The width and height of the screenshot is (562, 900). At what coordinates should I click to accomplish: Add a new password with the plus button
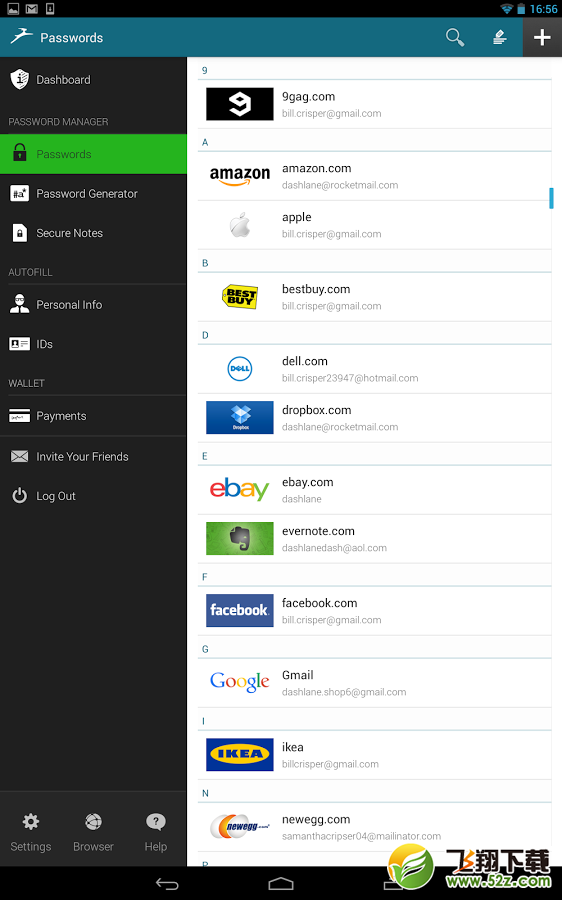pyautogui.click(x=542, y=37)
